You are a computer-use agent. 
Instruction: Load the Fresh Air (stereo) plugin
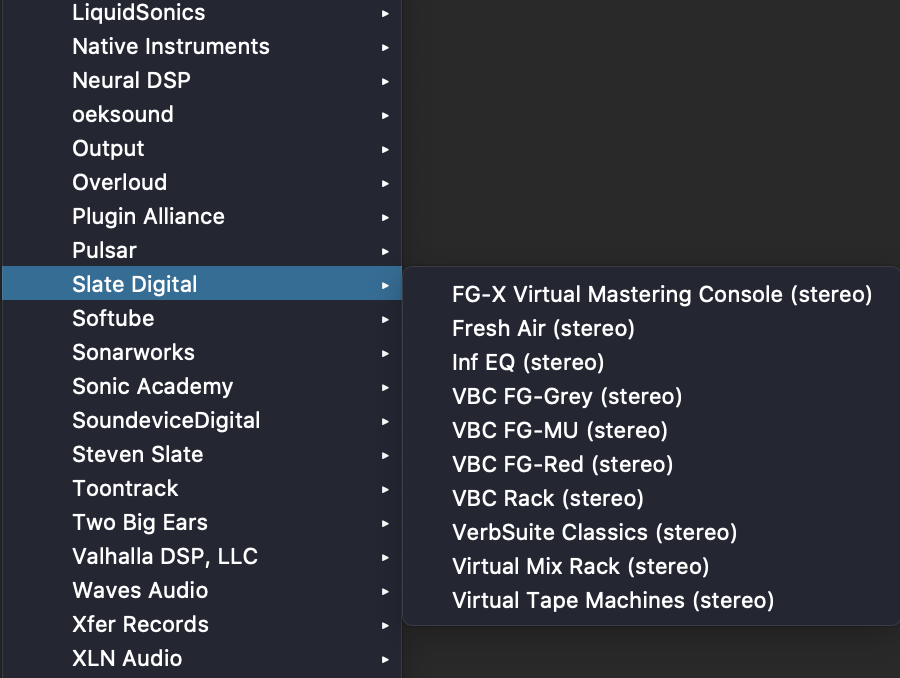[x=651, y=328]
